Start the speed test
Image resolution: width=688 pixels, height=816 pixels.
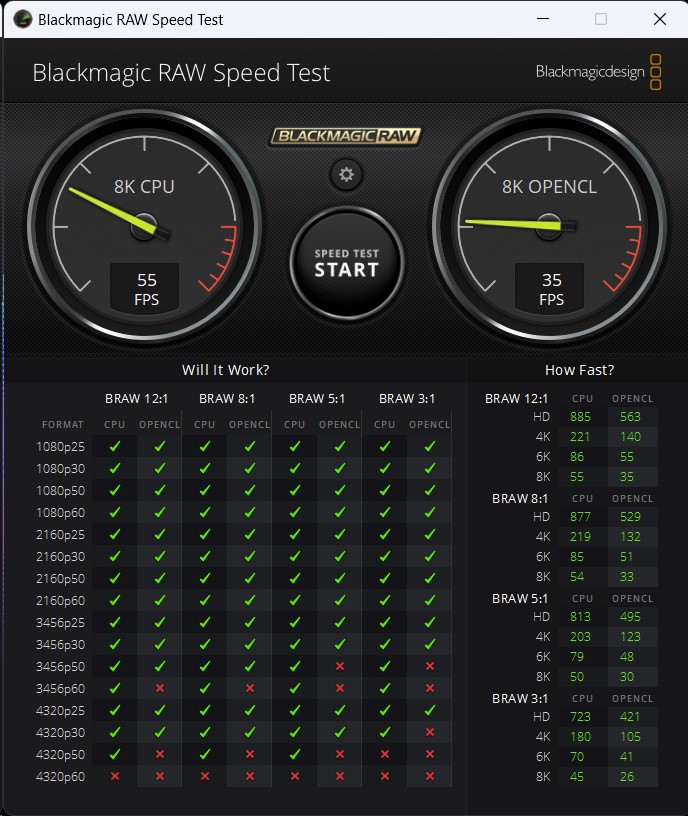pyautogui.click(x=347, y=263)
